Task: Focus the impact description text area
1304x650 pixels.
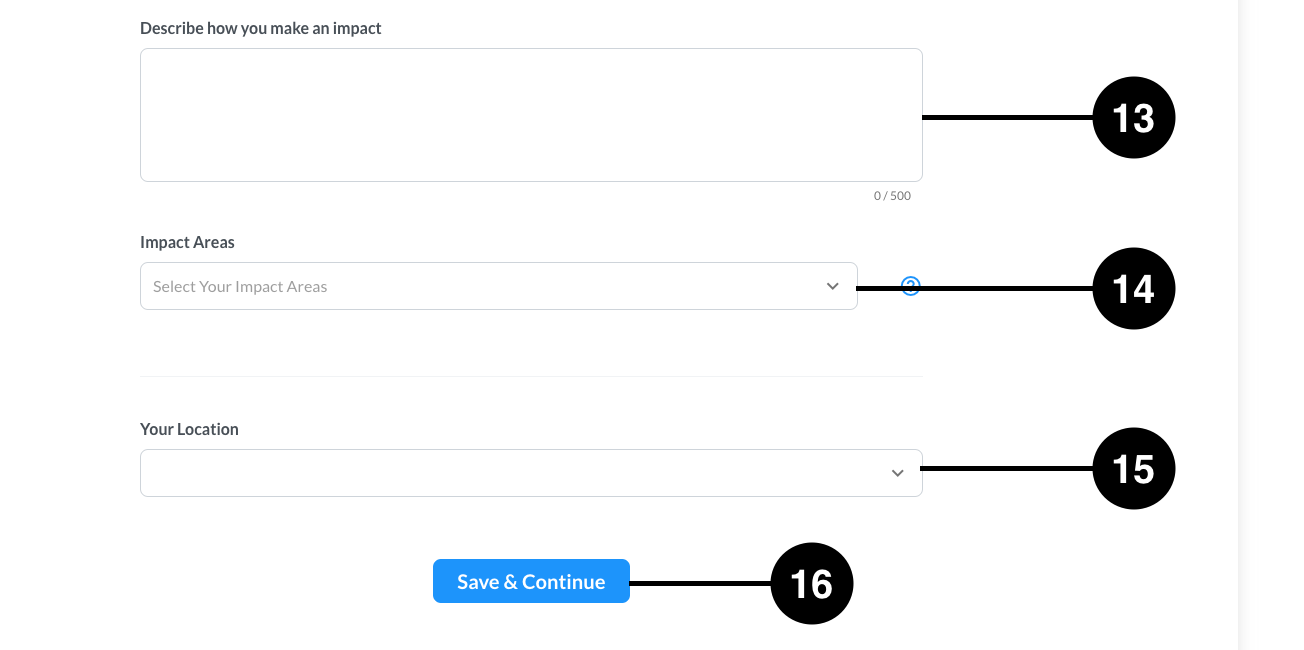Action: [531, 115]
